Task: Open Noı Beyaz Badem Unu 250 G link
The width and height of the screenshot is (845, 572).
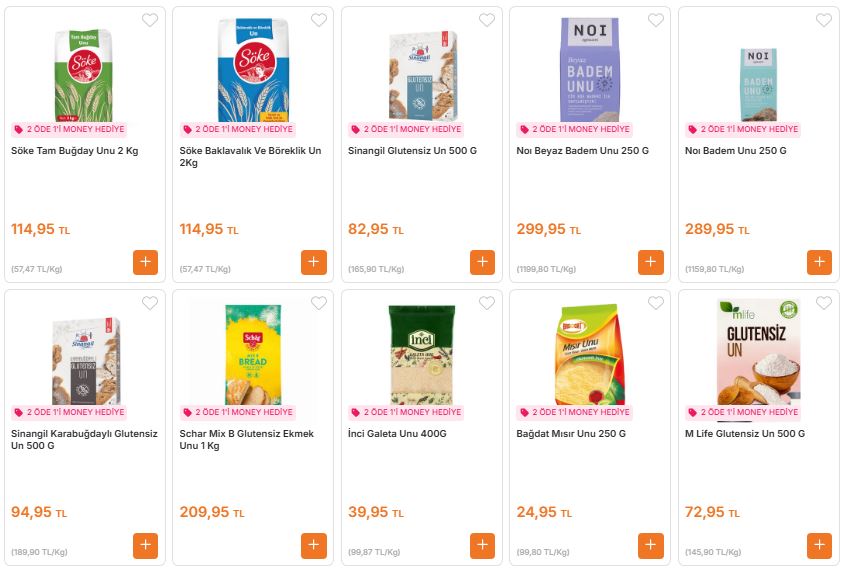Action: click(582, 151)
